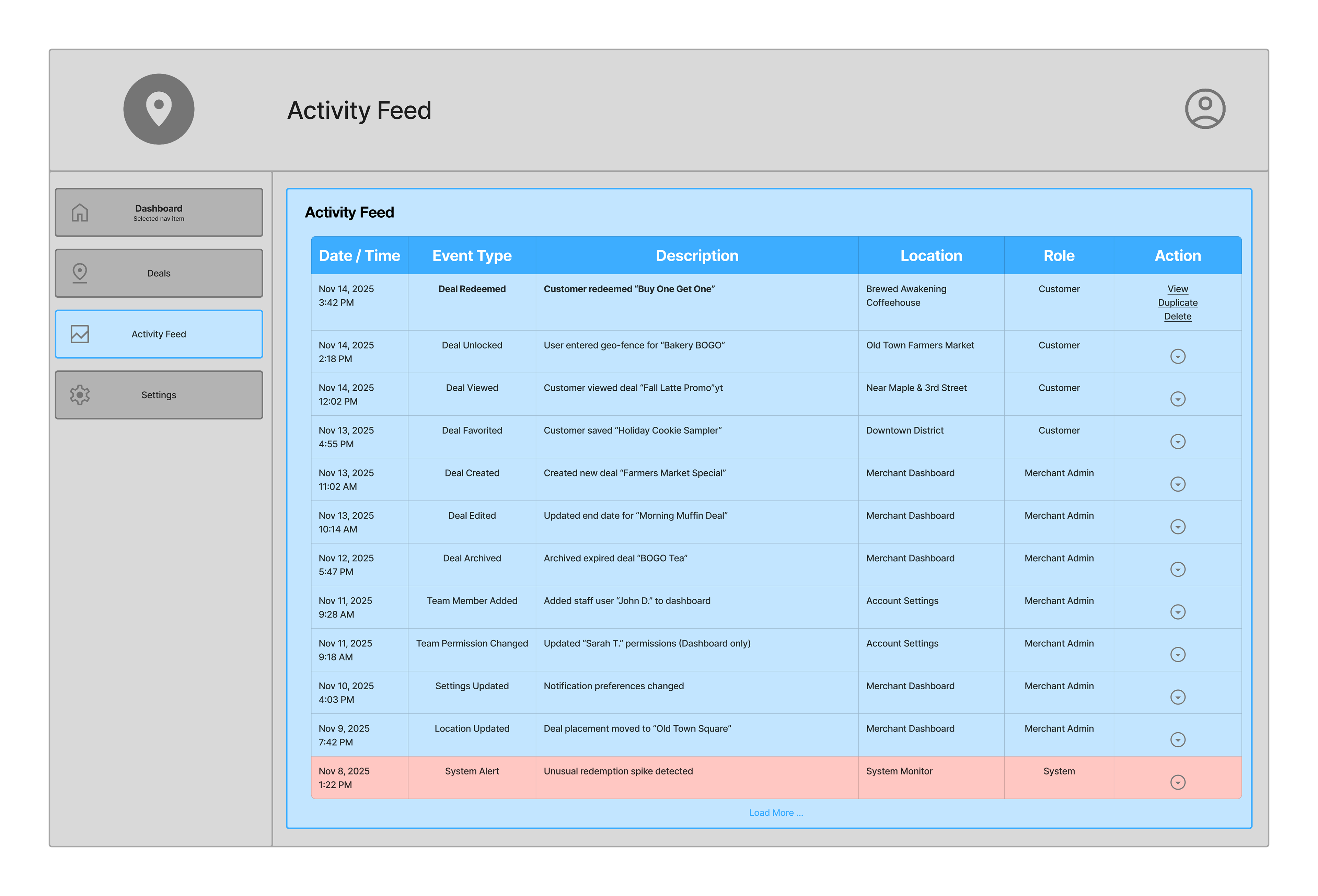
Task: Click the Load More link
Action: (x=775, y=813)
